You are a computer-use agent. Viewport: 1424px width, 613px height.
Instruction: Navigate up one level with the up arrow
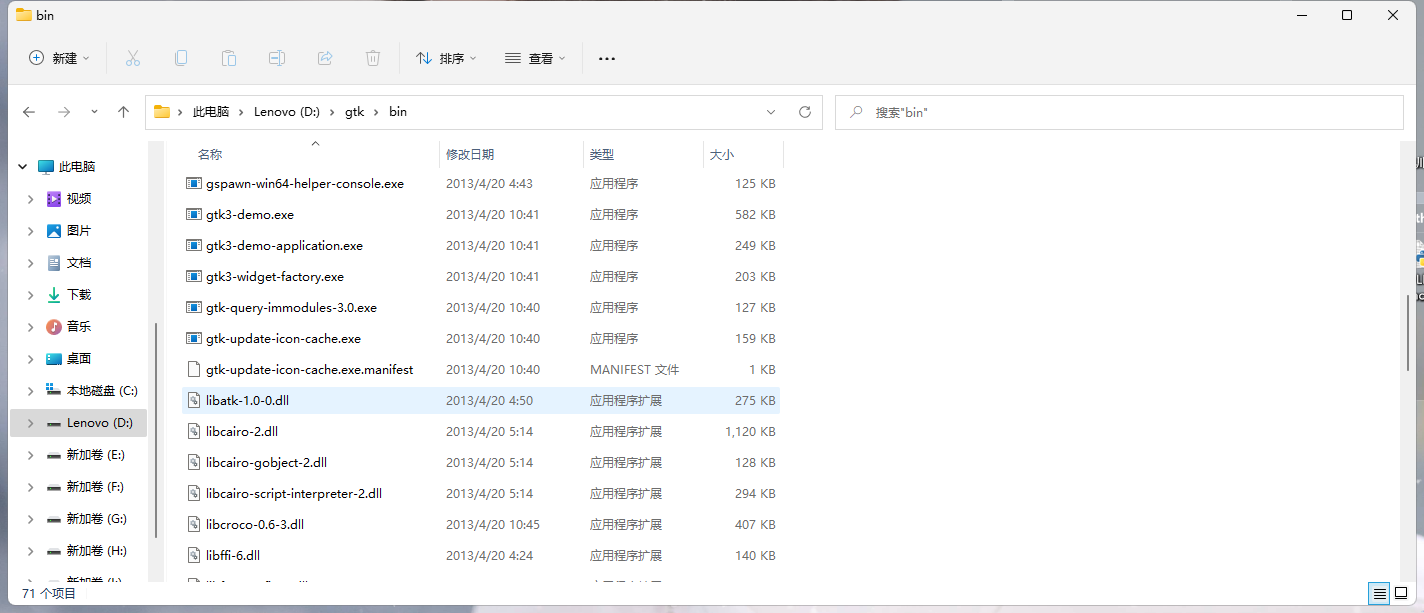[123, 112]
